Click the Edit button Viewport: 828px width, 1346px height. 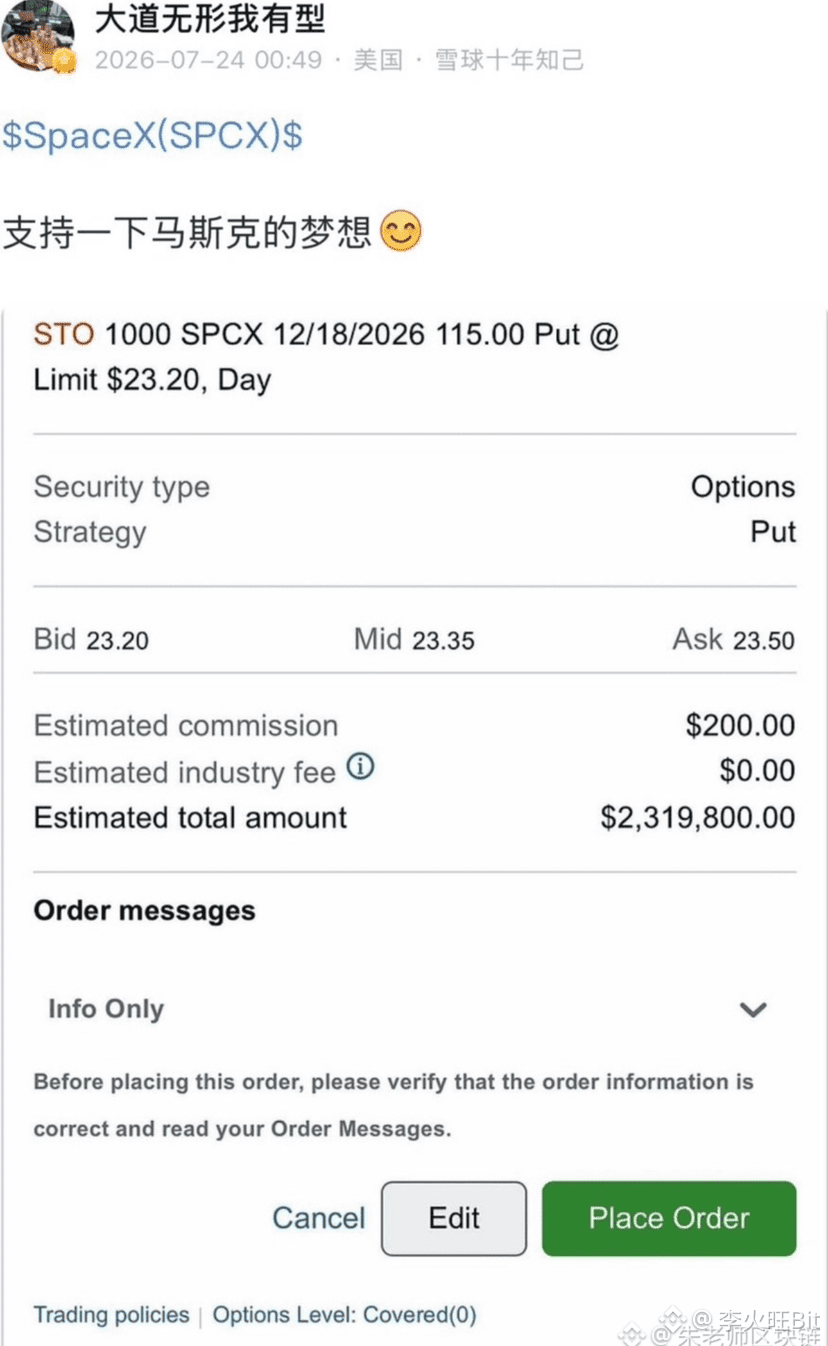[454, 1218]
